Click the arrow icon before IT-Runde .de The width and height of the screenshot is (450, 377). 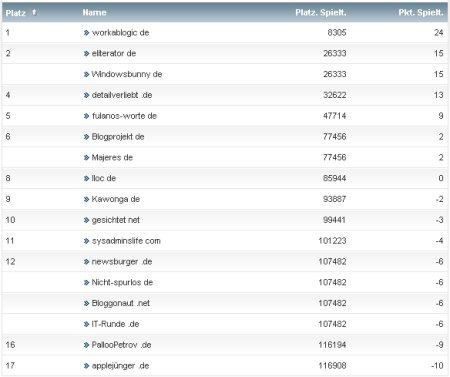click(x=86, y=324)
